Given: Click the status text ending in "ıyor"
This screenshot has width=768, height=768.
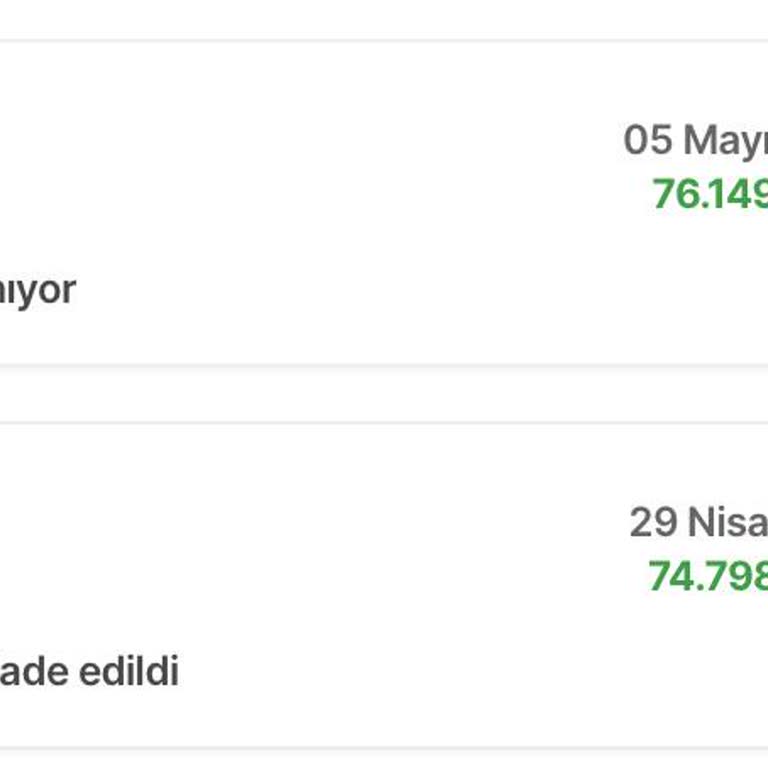Looking at the screenshot, I should pos(38,290).
